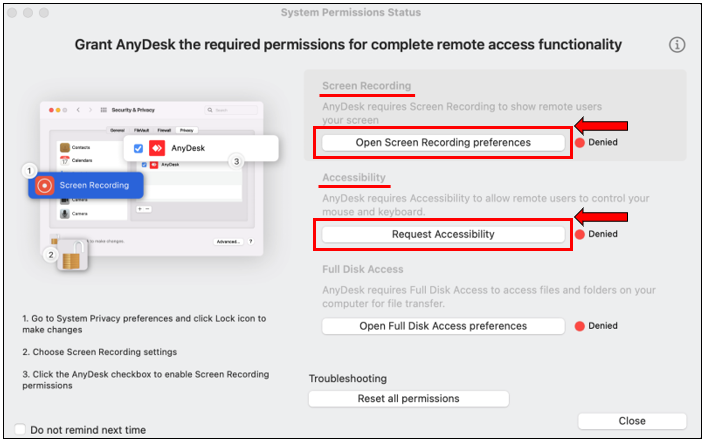The width and height of the screenshot is (705, 442).
Task: Reset all permissions under Troubleshooting
Action: pyautogui.click(x=408, y=399)
